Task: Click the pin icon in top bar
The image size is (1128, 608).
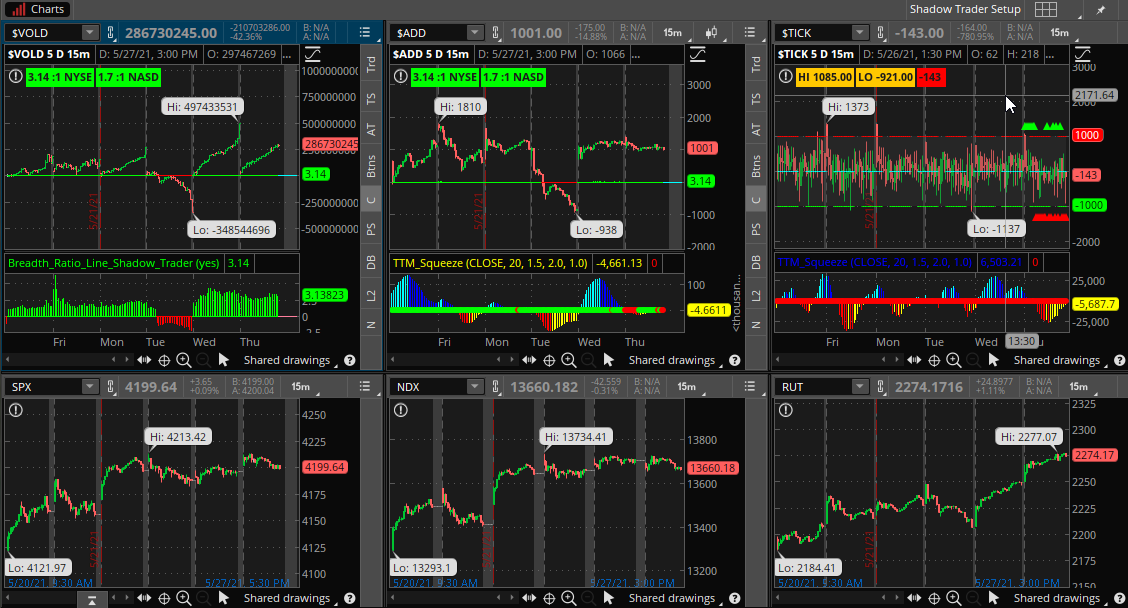Action: click(x=1100, y=9)
